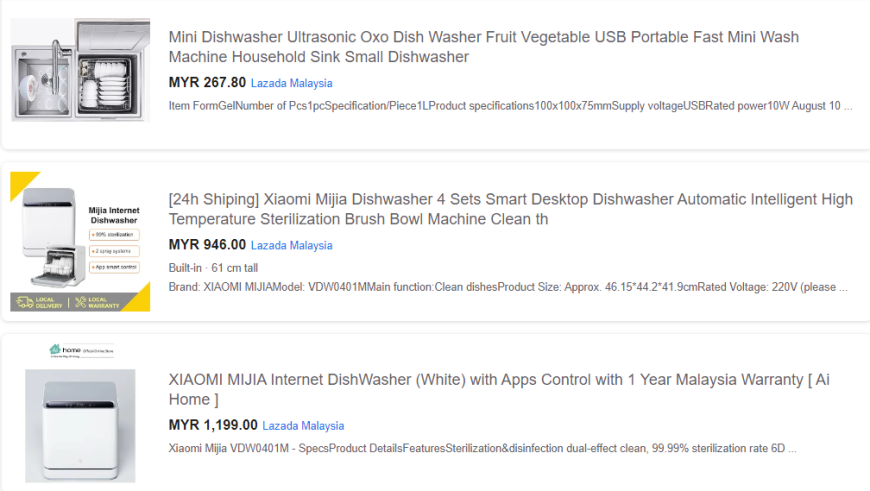Click the MYR 1,199.00 price

[x=213, y=425]
